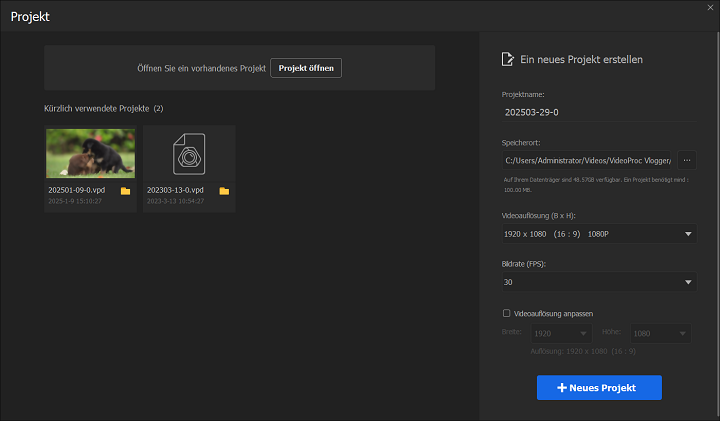Click the Kürzlich verwendete Projekte heading
The height and width of the screenshot is (421, 720).
[97, 108]
